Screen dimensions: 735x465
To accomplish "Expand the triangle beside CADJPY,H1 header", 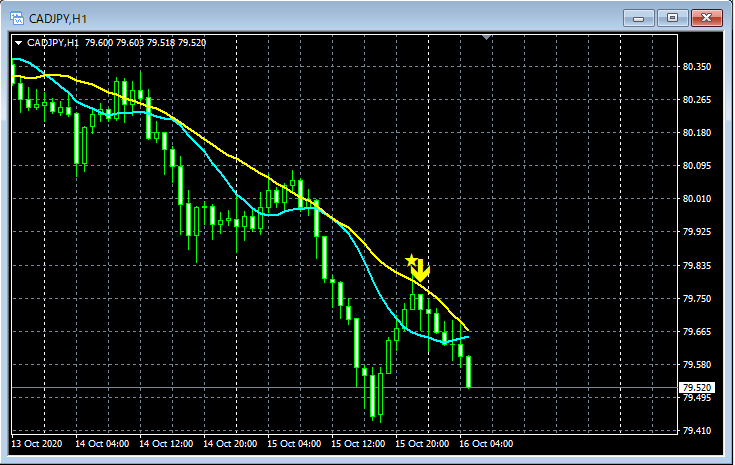I will click(18, 43).
